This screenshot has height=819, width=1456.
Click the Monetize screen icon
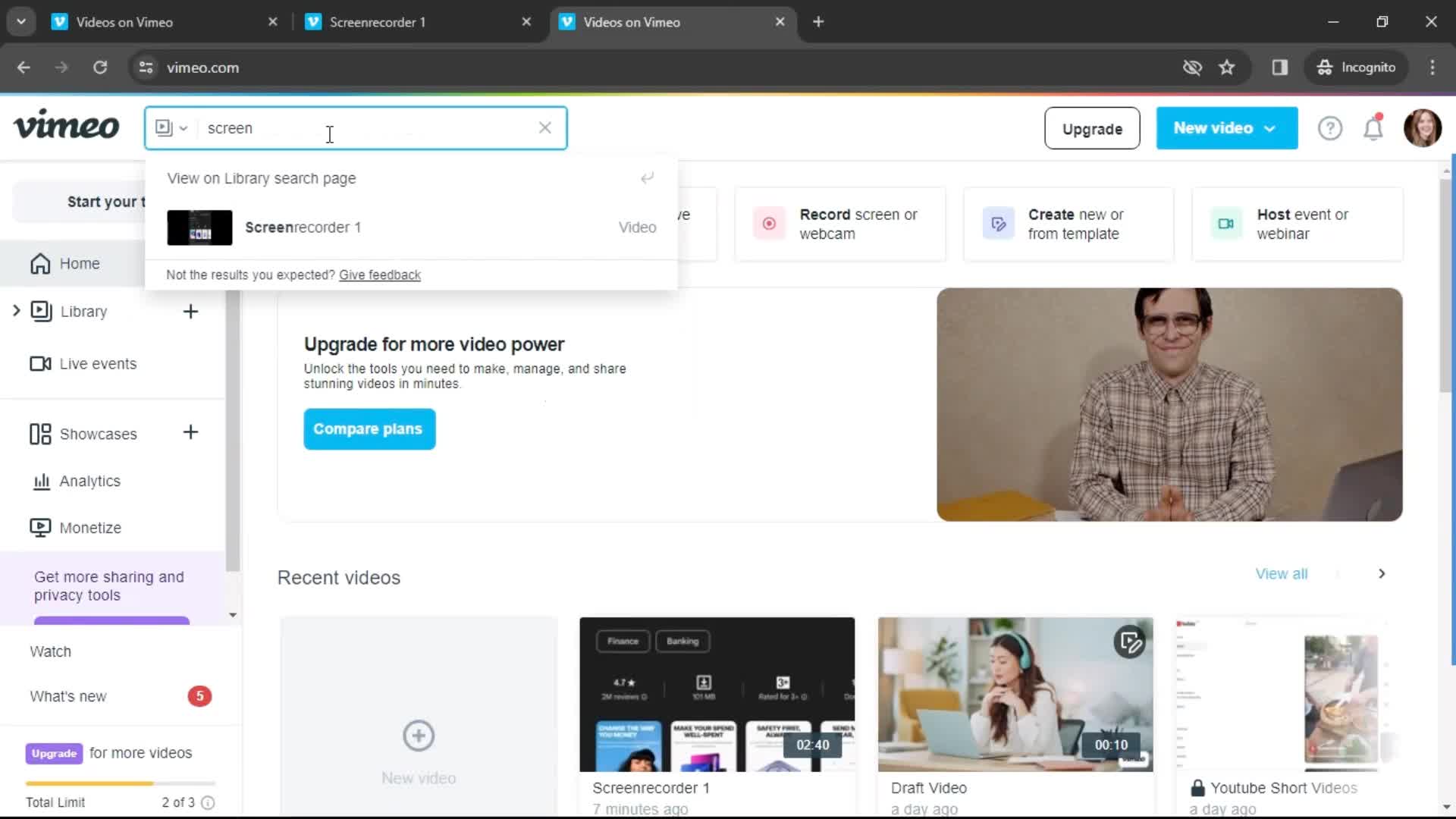pyautogui.click(x=40, y=528)
